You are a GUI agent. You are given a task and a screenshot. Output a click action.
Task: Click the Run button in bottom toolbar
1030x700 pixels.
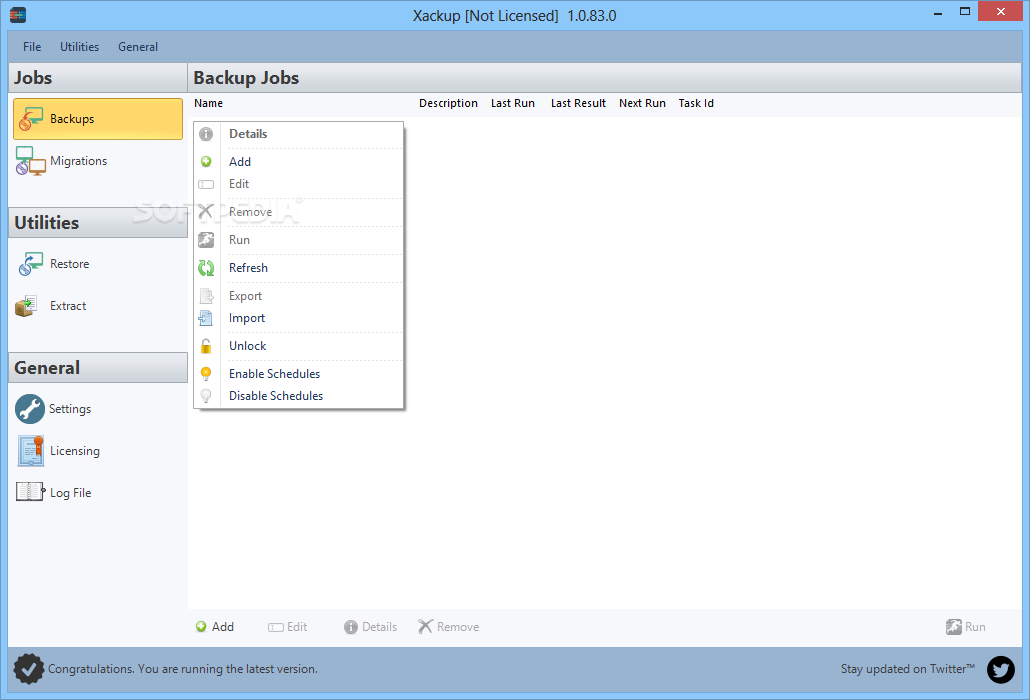click(966, 627)
